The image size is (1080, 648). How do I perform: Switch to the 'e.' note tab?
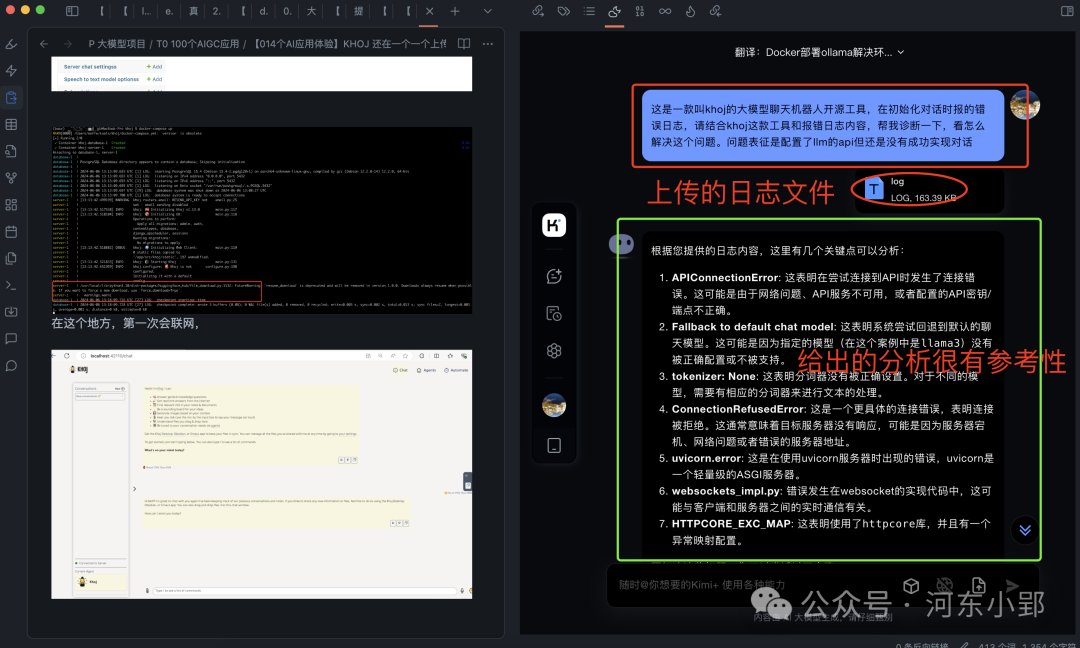pos(169,11)
